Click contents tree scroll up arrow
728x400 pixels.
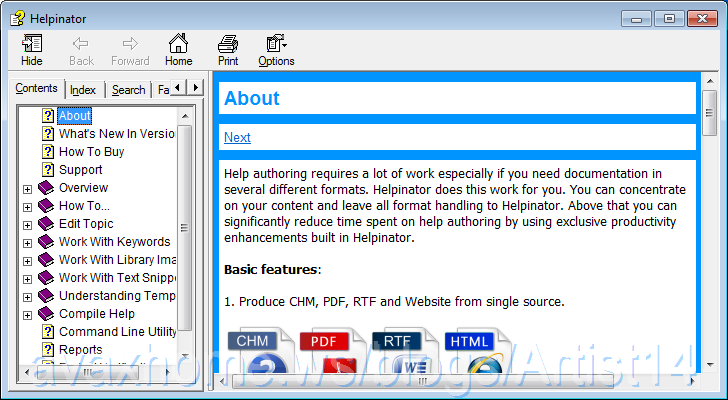pos(185,116)
